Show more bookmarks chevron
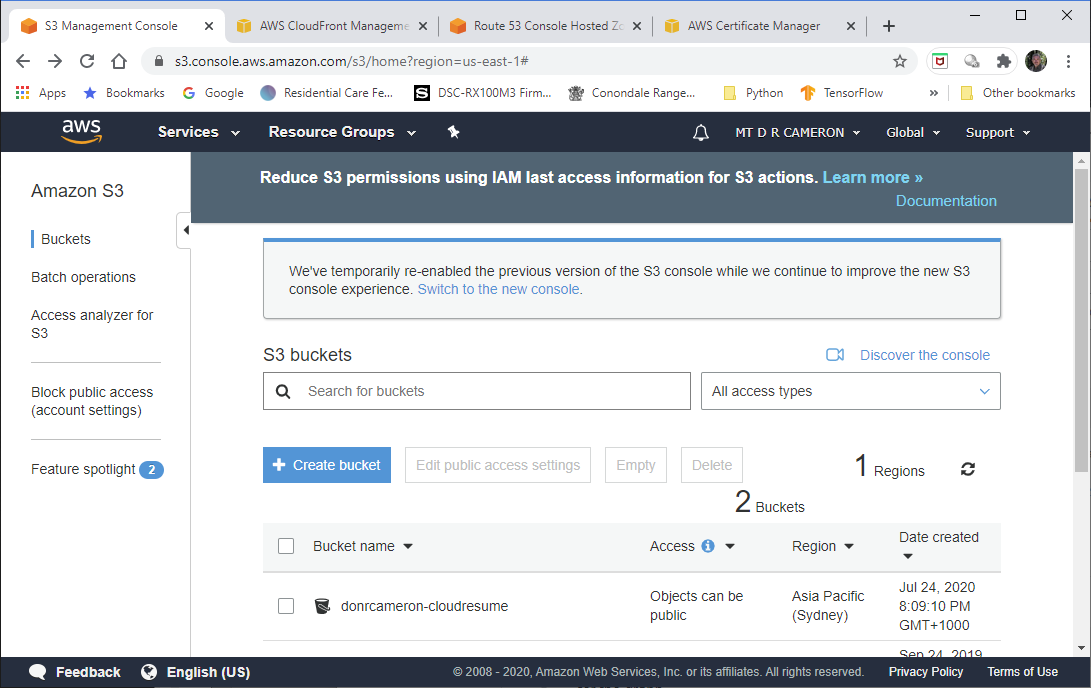This screenshot has height=688, width=1091. pyautogui.click(x=933, y=93)
